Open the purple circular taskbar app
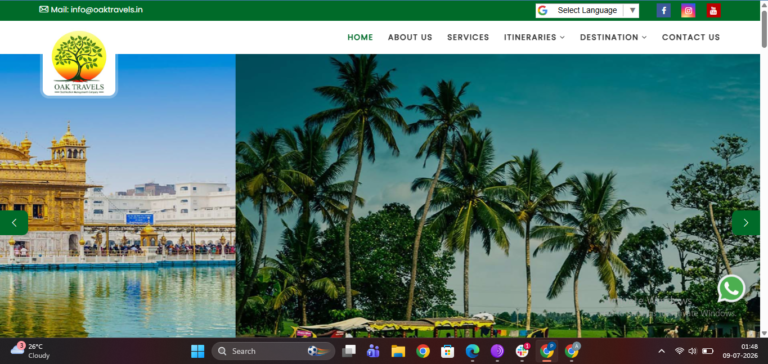 (497, 351)
